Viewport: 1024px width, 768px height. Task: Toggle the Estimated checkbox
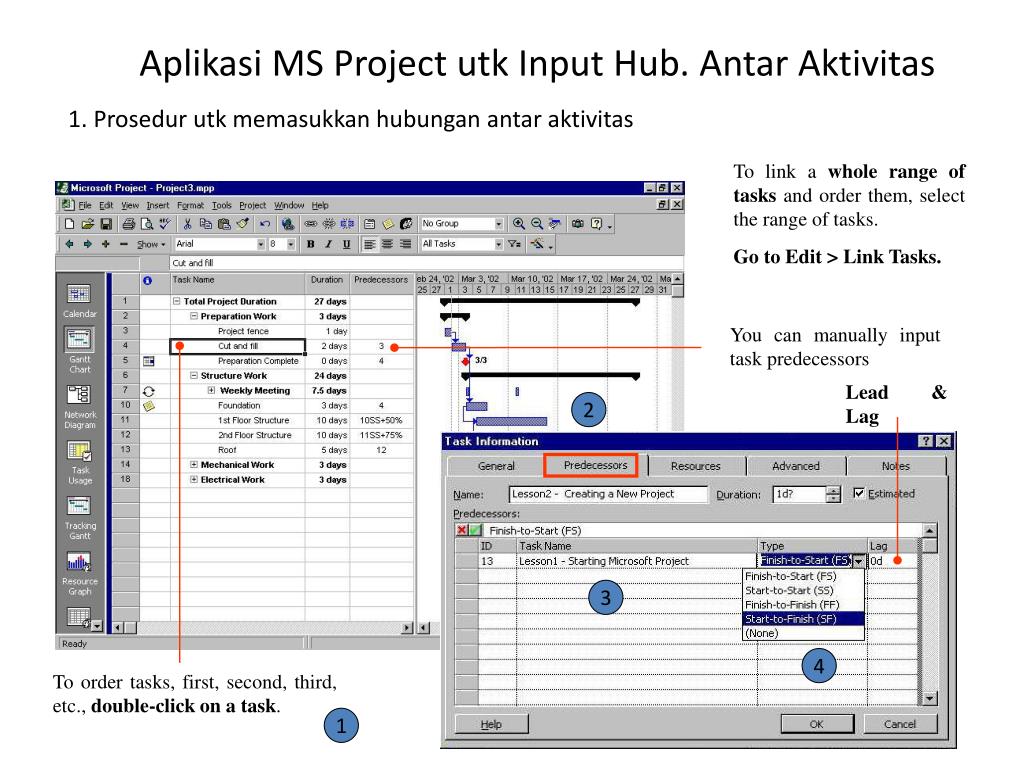point(859,493)
